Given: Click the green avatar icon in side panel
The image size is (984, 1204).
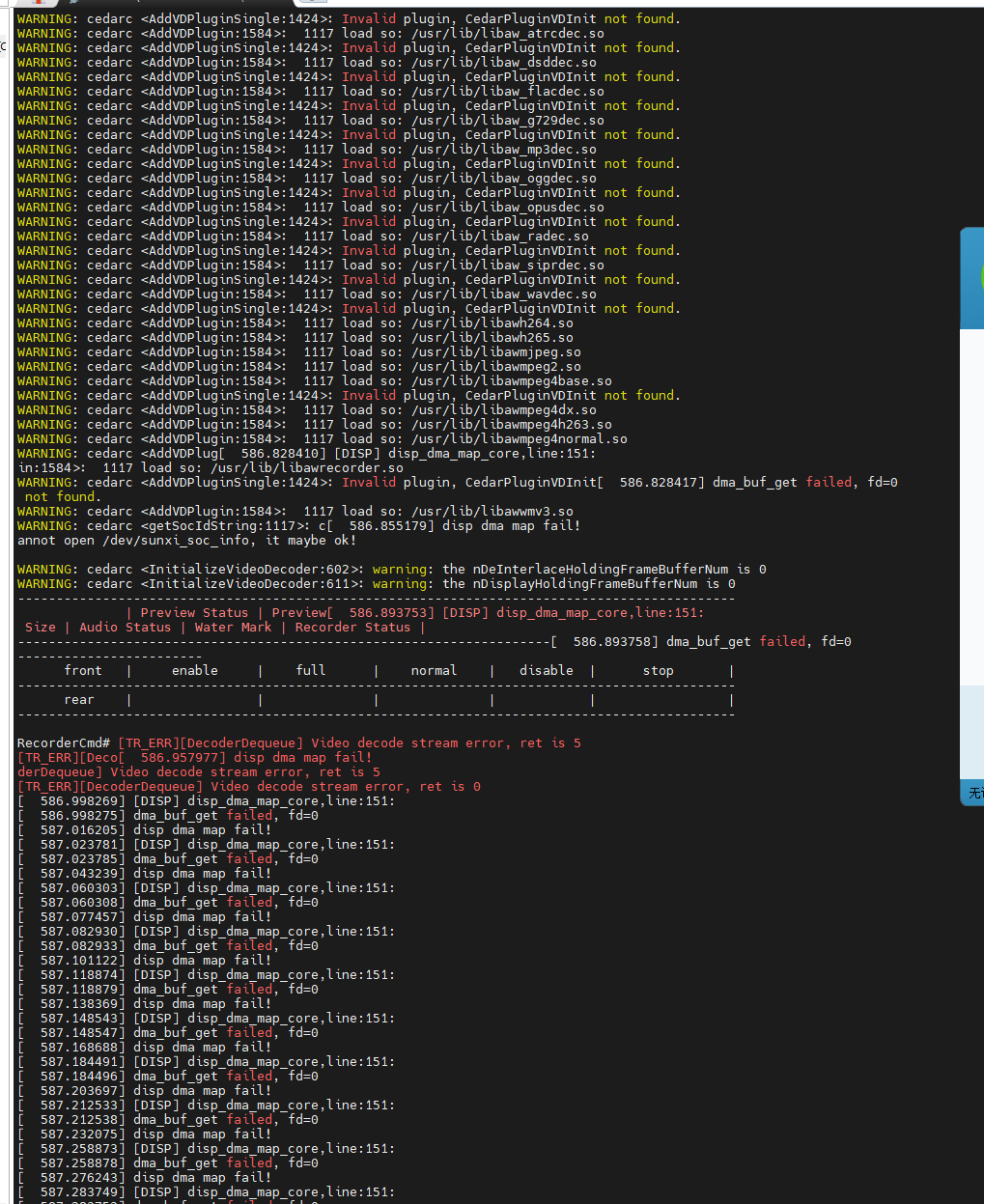Looking at the screenshot, I should point(978,279).
